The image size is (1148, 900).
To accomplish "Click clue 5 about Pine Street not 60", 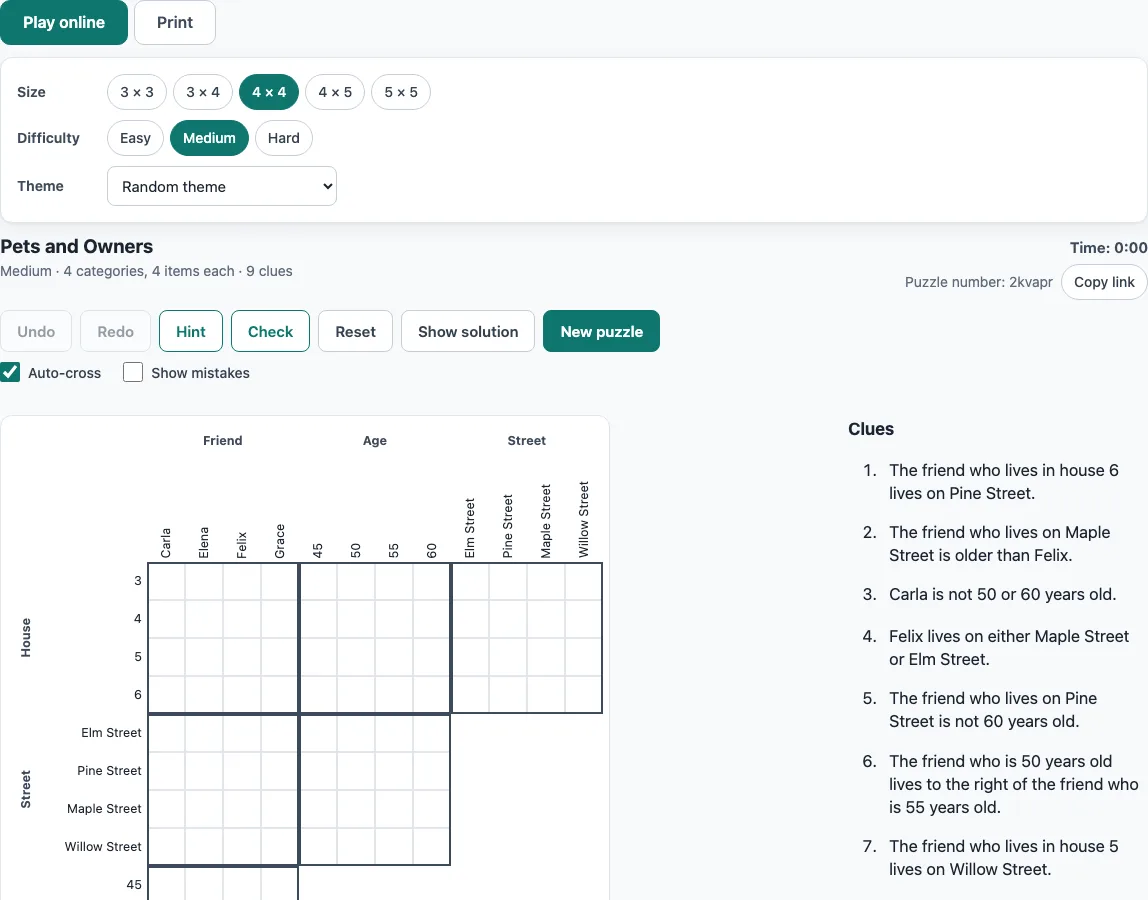I will tap(993, 710).
